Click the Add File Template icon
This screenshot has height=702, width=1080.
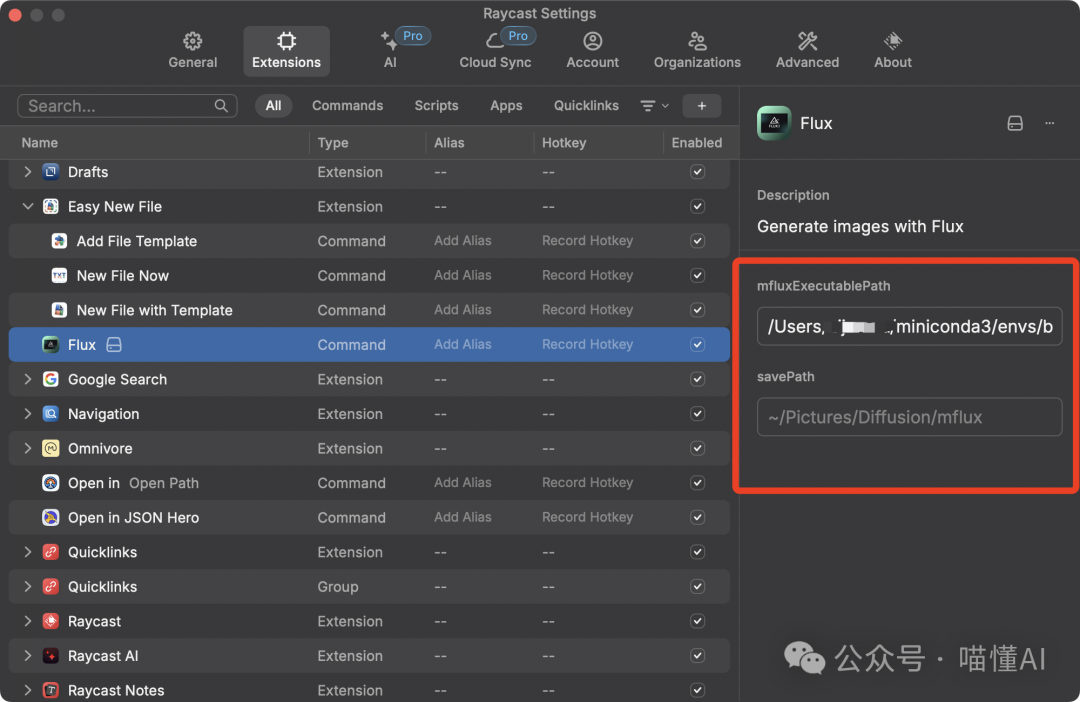click(59, 240)
